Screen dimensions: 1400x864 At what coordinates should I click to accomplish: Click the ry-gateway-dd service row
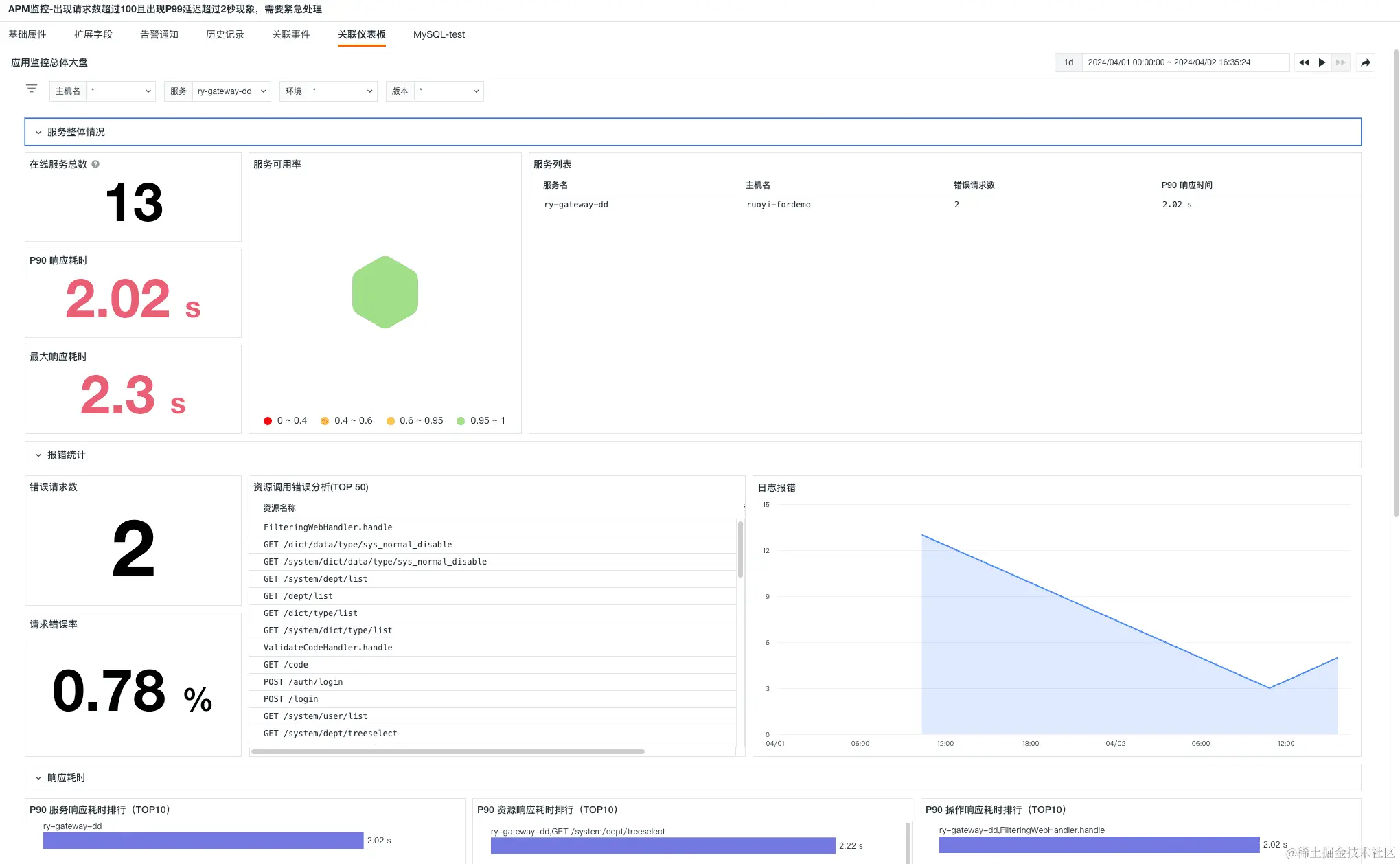pyautogui.click(x=576, y=205)
